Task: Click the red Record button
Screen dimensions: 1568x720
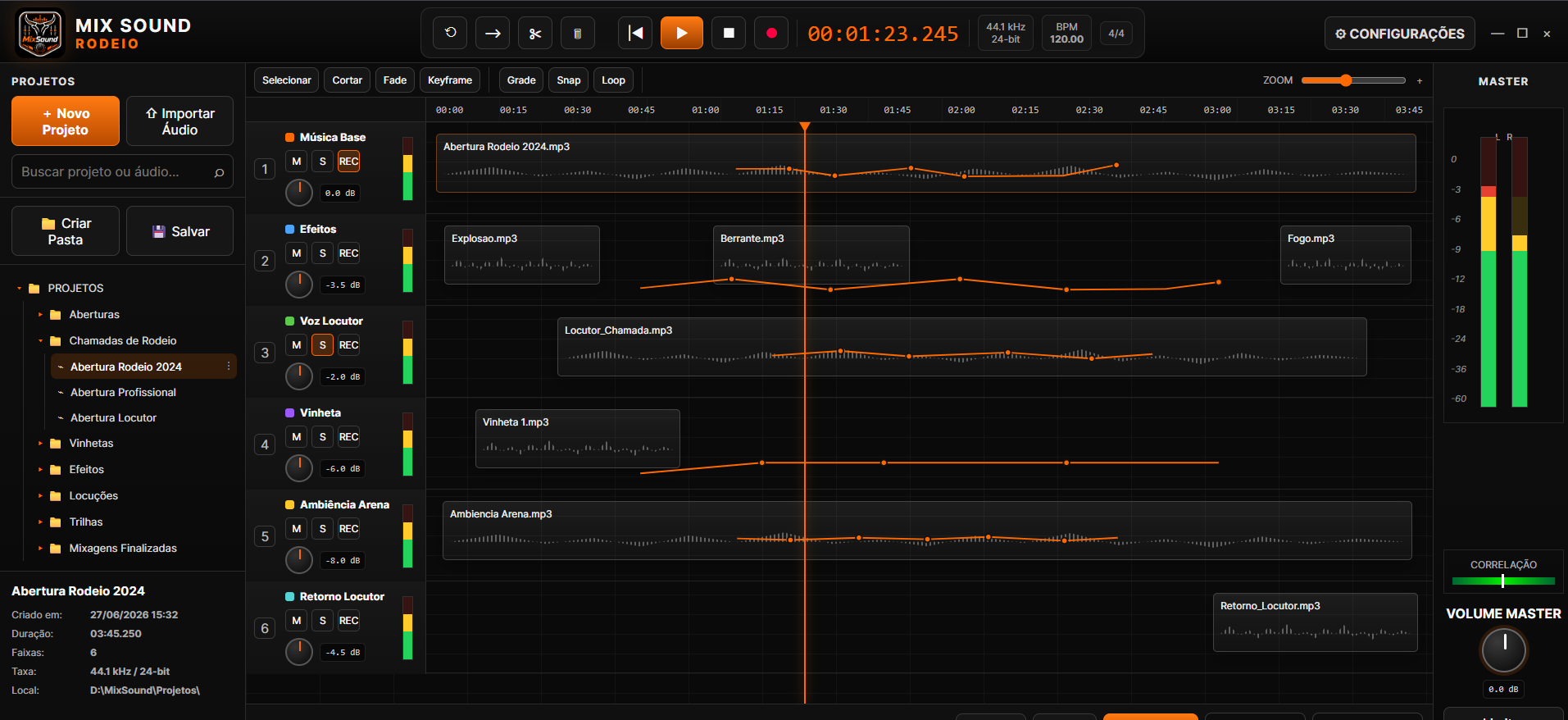Action: tap(771, 33)
